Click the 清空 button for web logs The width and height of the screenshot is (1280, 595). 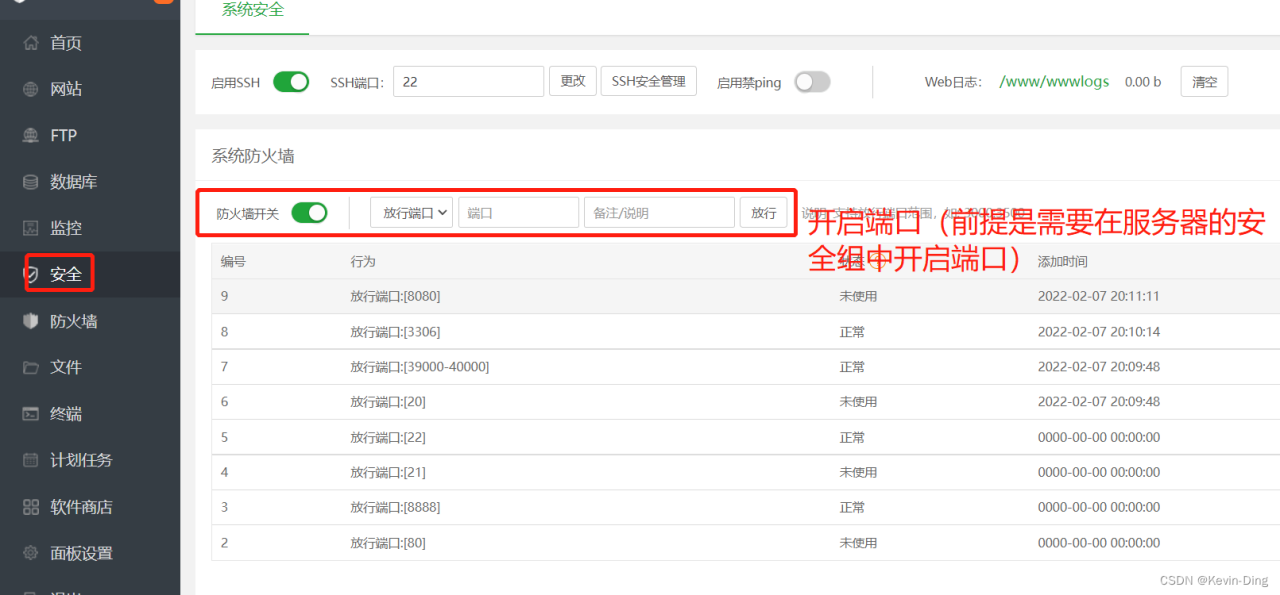(x=1204, y=82)
